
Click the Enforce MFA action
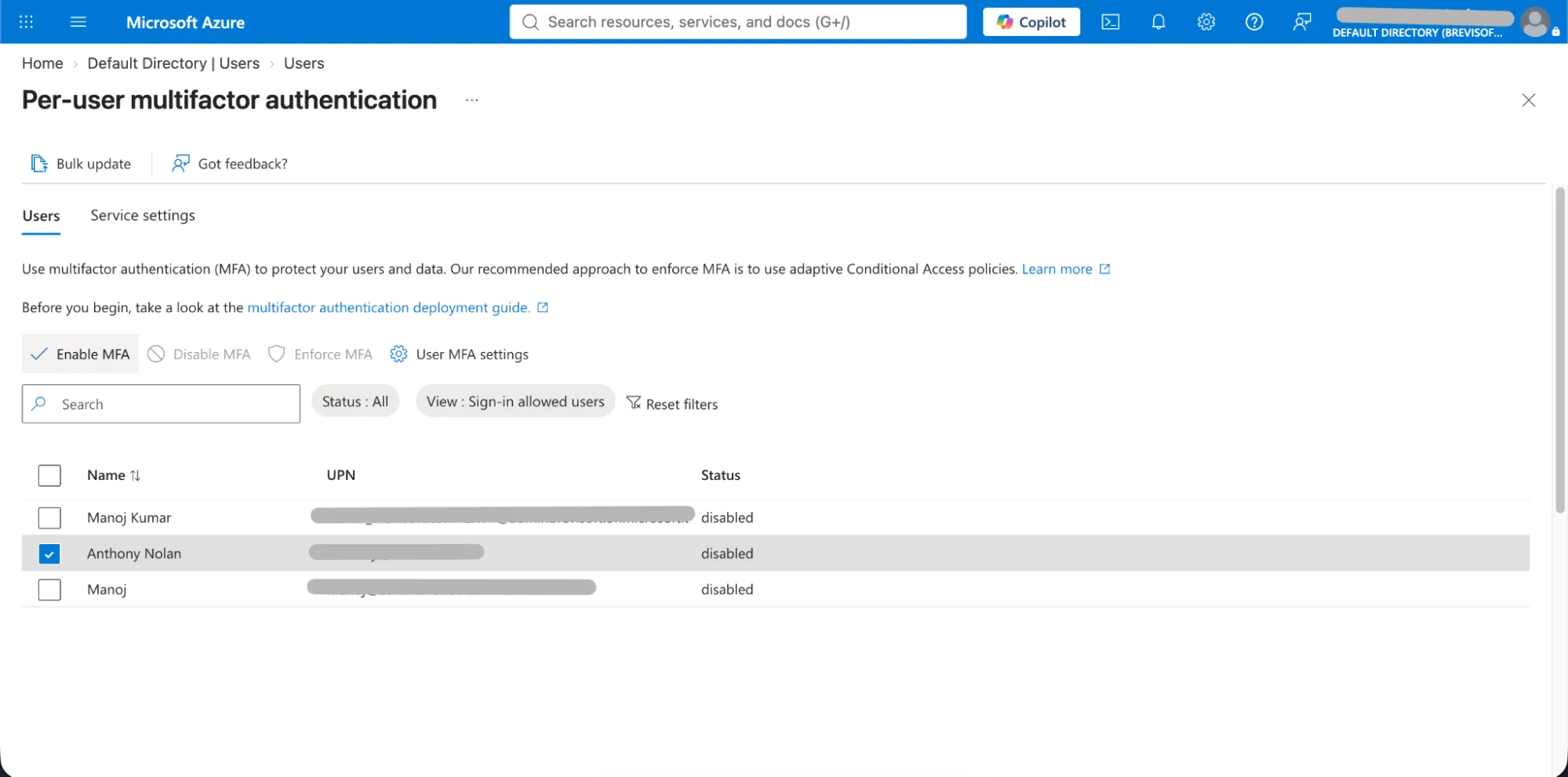pyautogui.click(x=320, y=354)
